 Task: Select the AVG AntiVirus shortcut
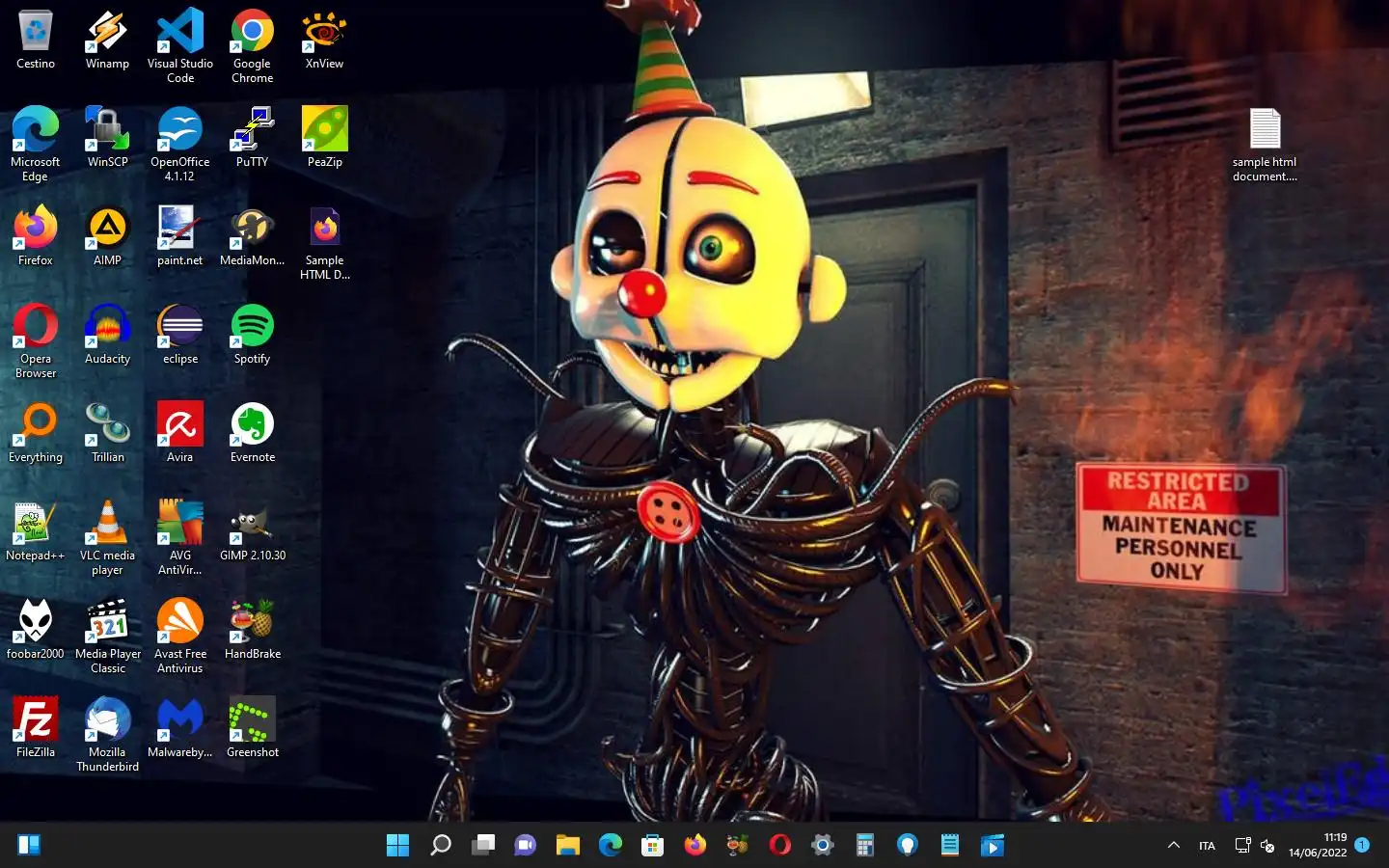point(180,538)
